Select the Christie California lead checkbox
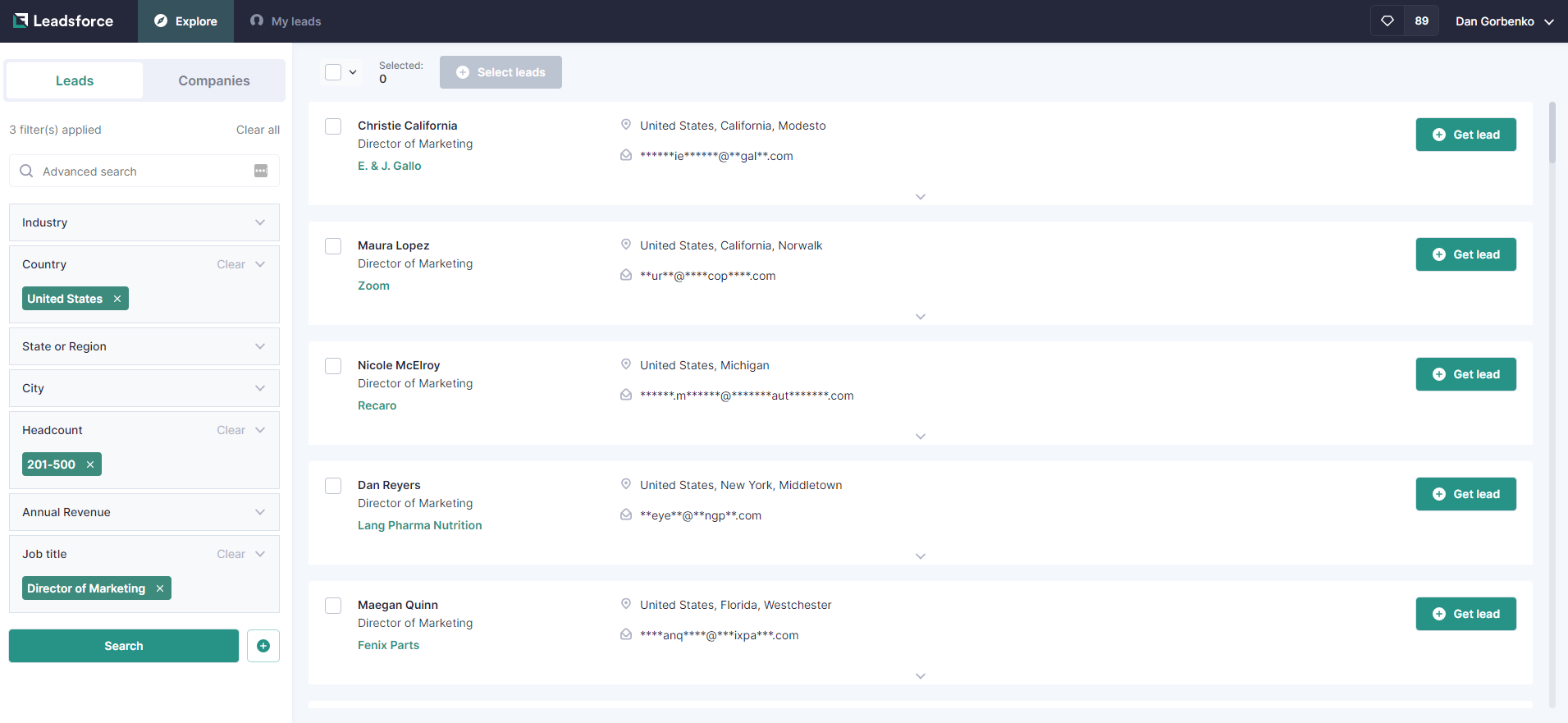This screenshot has width=1568, height=723. [333, 126]
